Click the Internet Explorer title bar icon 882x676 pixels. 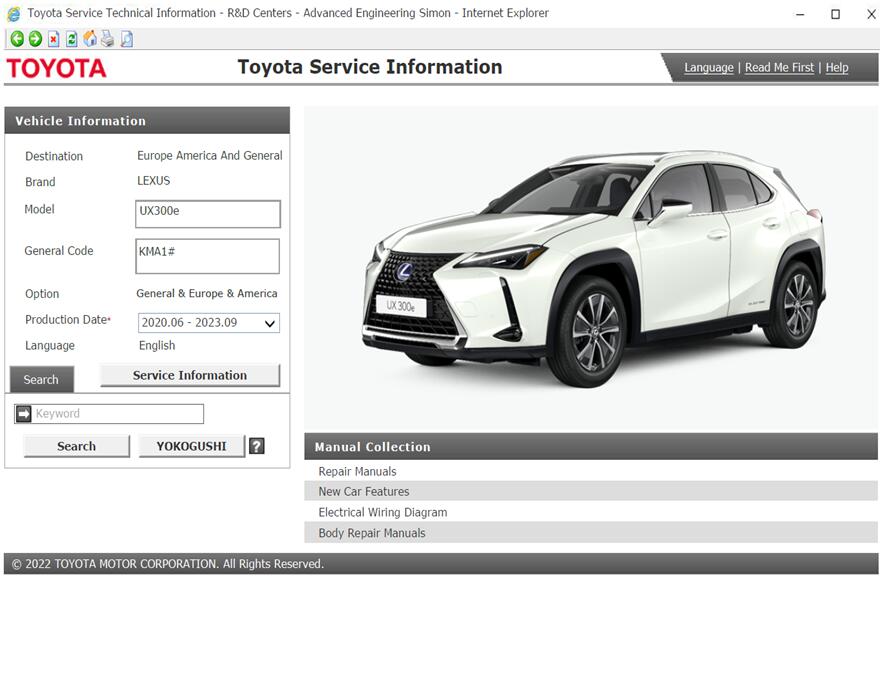(14, 13)
